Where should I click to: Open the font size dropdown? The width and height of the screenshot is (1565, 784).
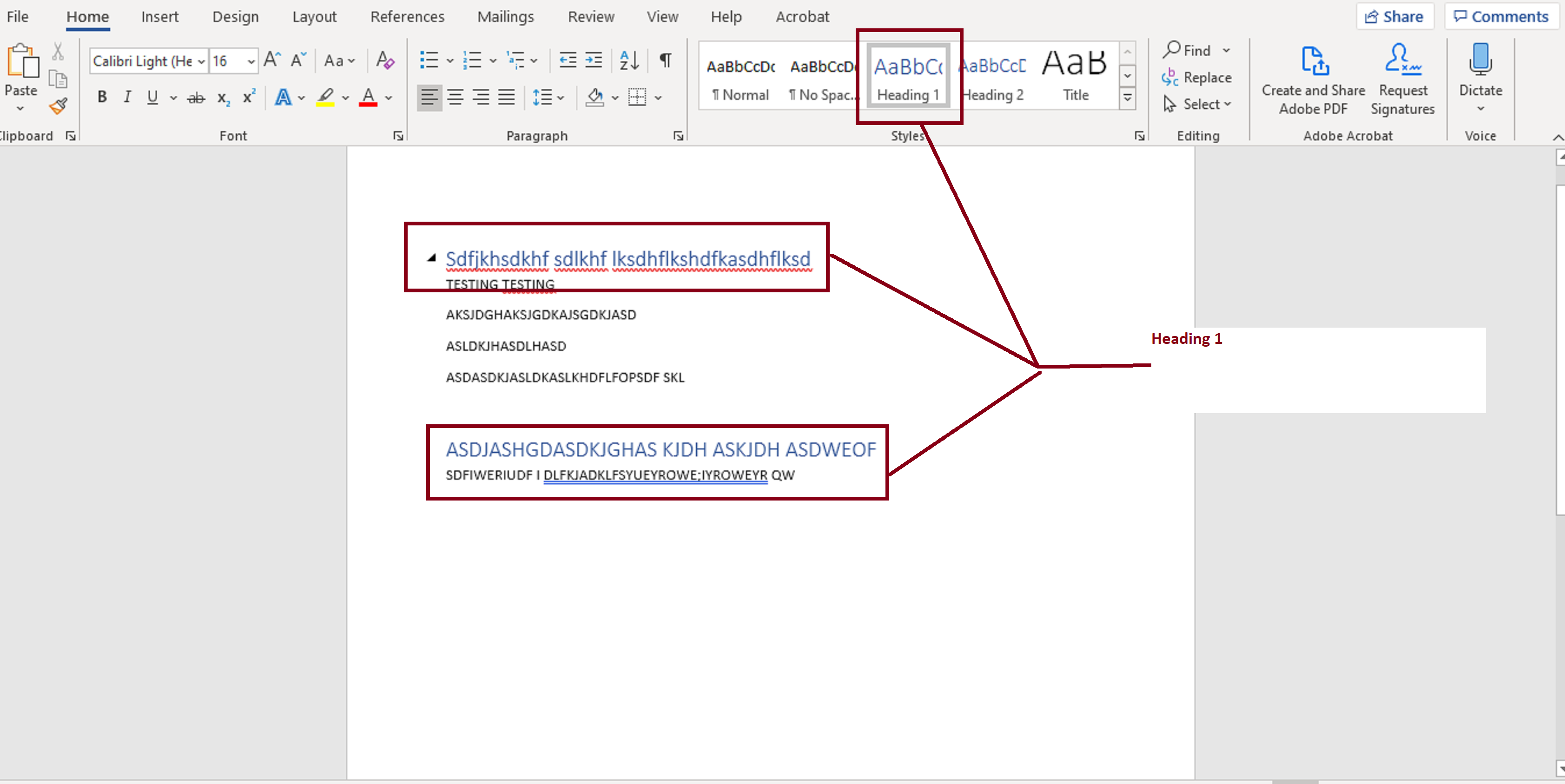click(251, 61)
